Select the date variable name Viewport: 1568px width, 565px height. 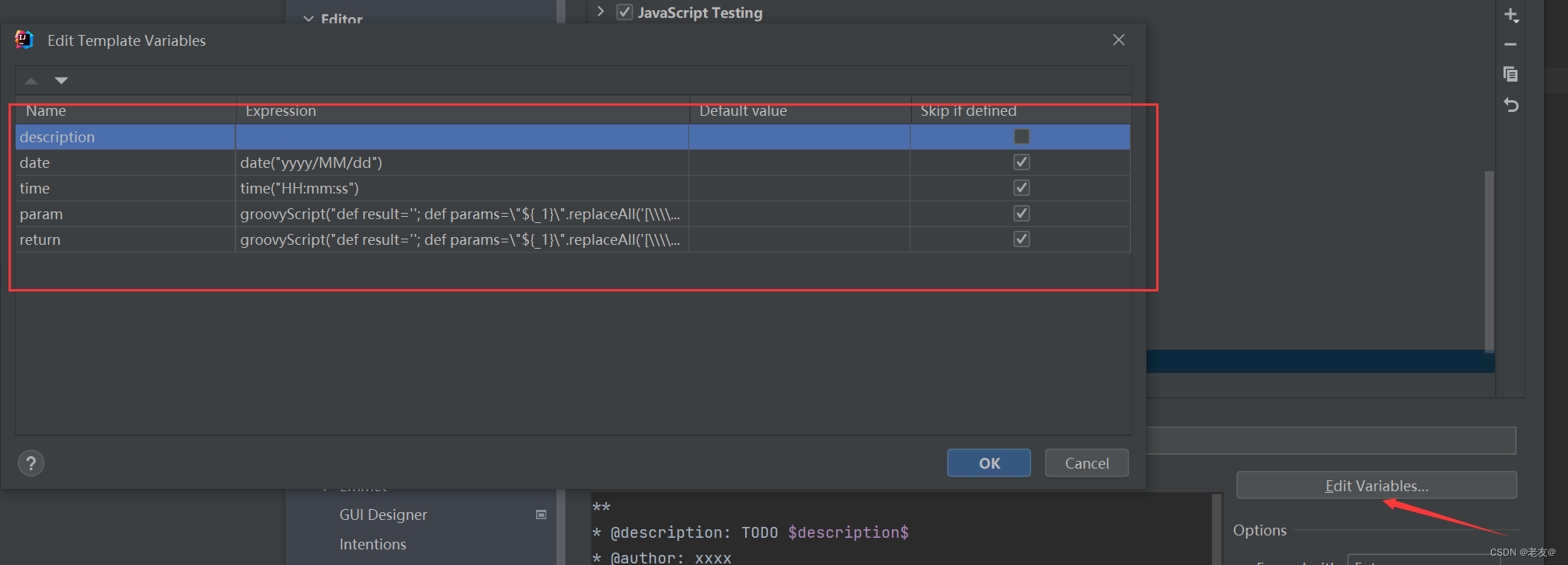(35, 162)
